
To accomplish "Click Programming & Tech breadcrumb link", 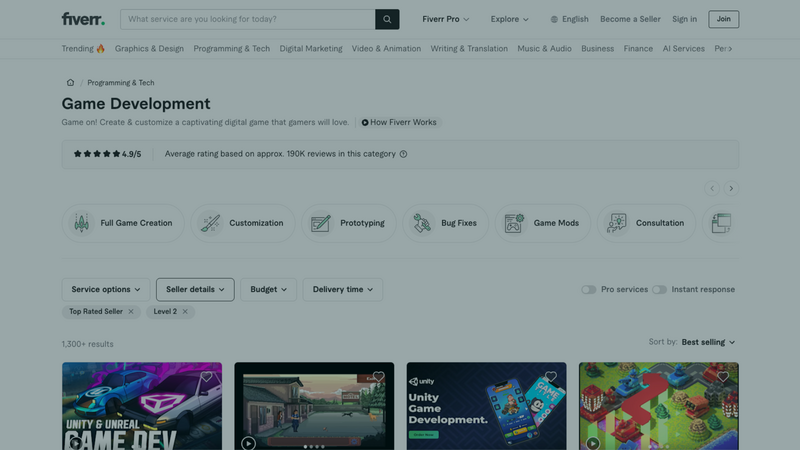I will 120,83.
